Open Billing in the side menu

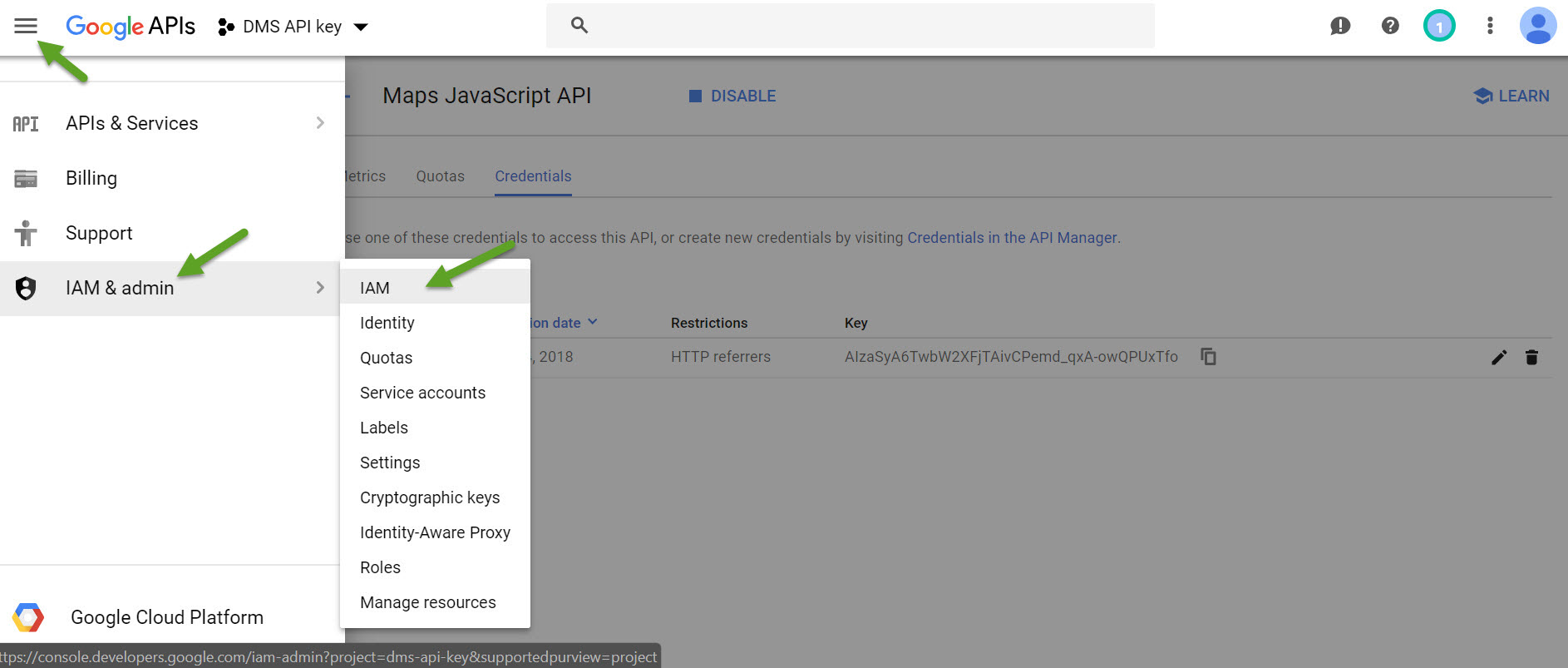[172, 178]
